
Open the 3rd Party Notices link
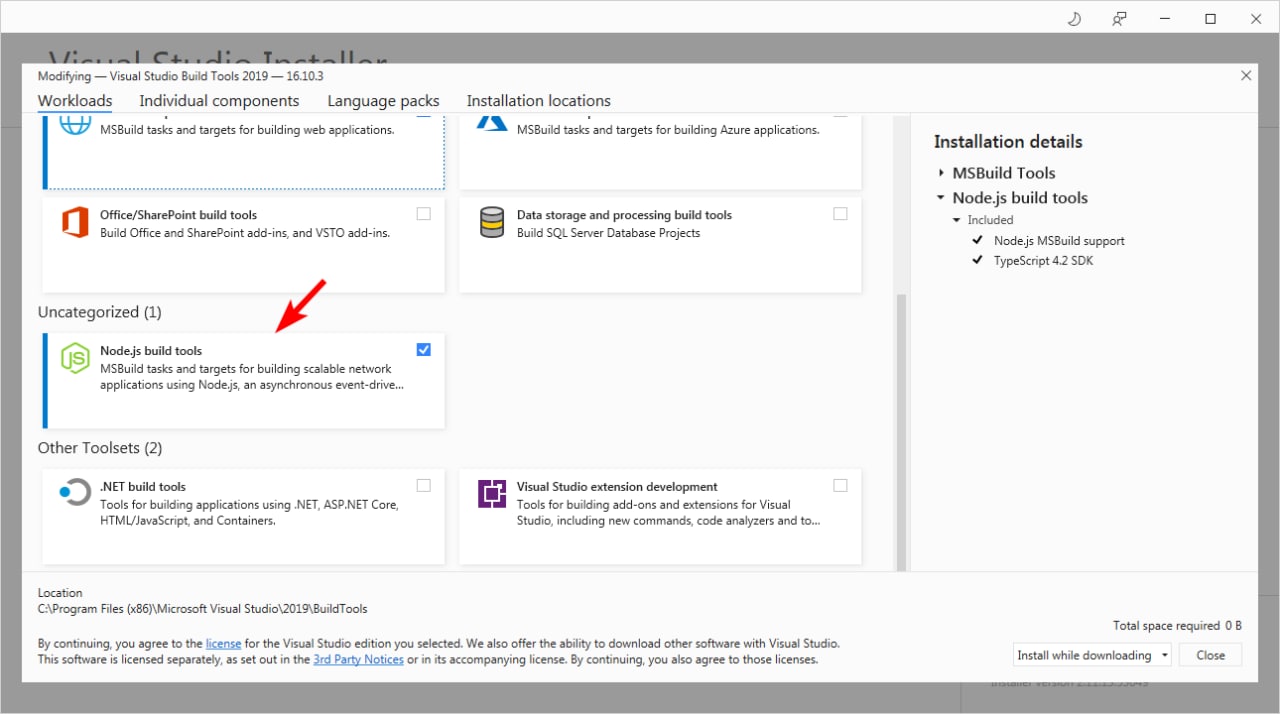point(358,659)
